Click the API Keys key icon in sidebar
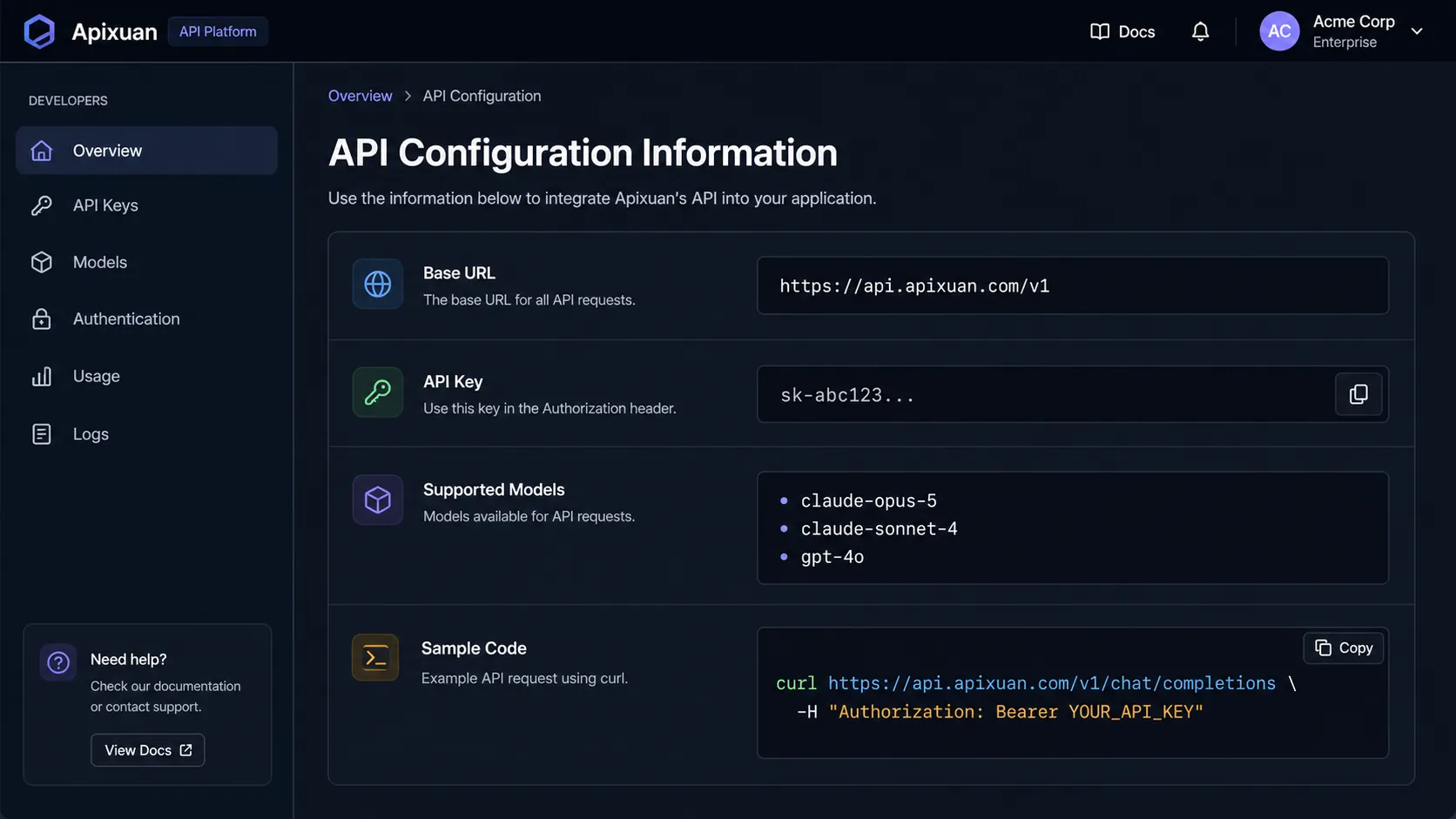1456x819 pixels. coord(42,205)
